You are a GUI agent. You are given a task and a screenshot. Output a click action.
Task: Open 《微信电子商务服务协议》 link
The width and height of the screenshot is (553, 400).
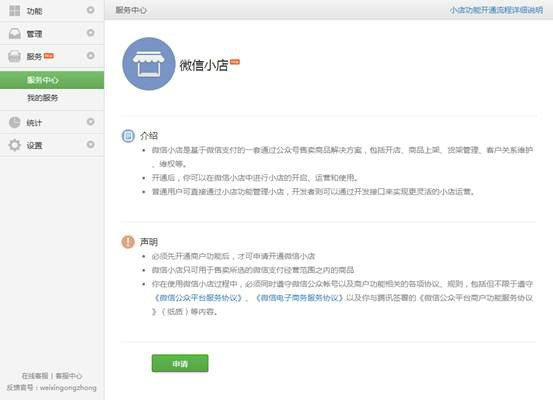299,298
